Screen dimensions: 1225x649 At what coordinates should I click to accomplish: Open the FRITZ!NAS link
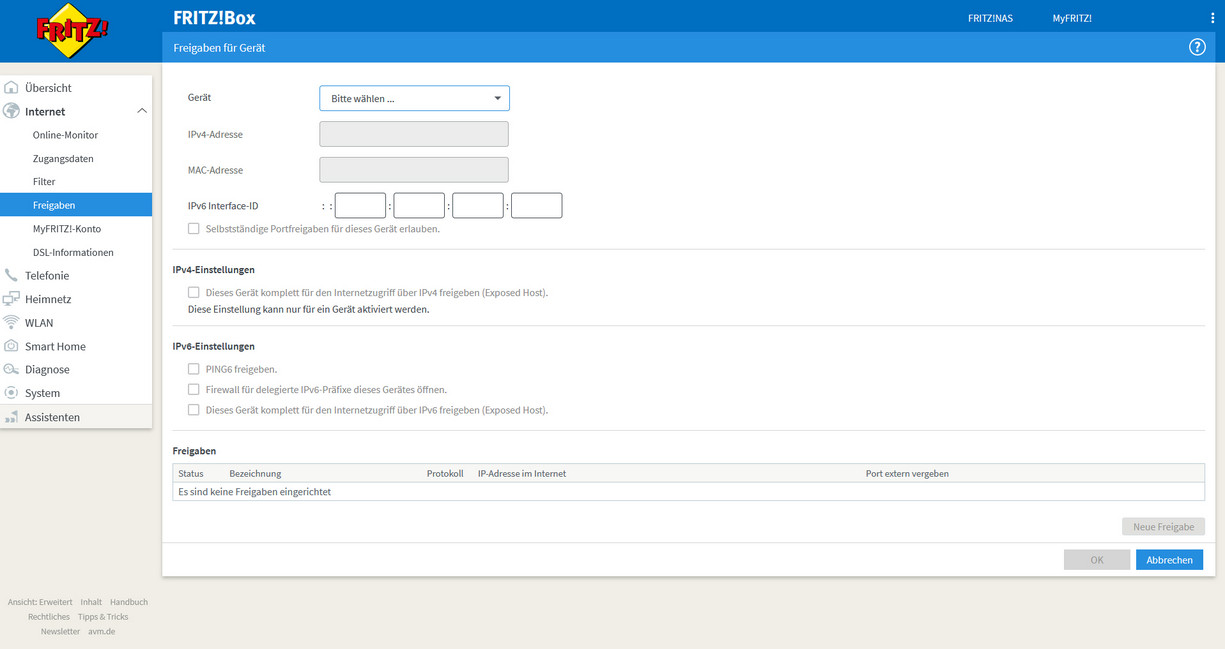(x=990, y=18)
